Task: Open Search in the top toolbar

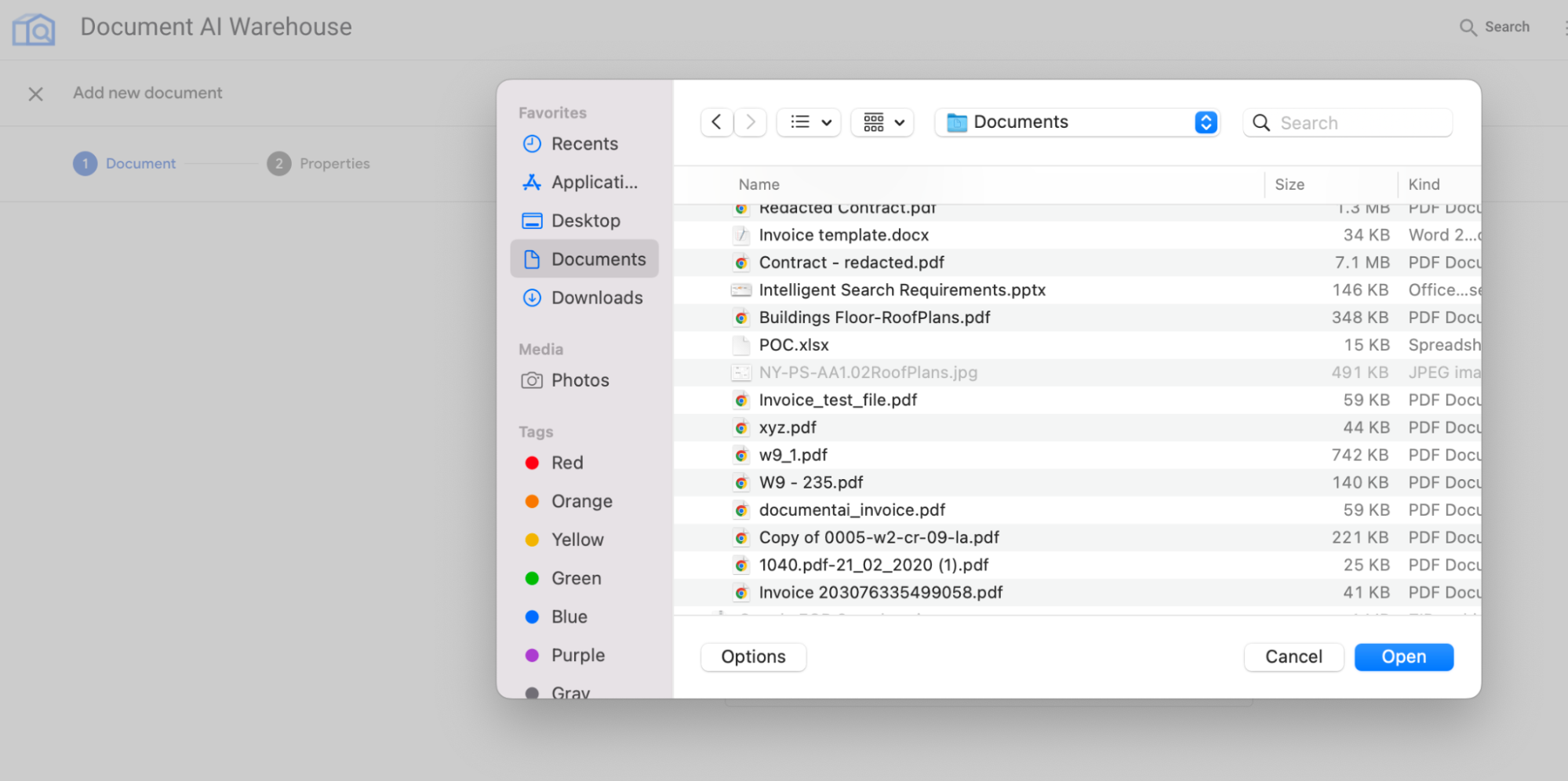Action: (1493, 27)
